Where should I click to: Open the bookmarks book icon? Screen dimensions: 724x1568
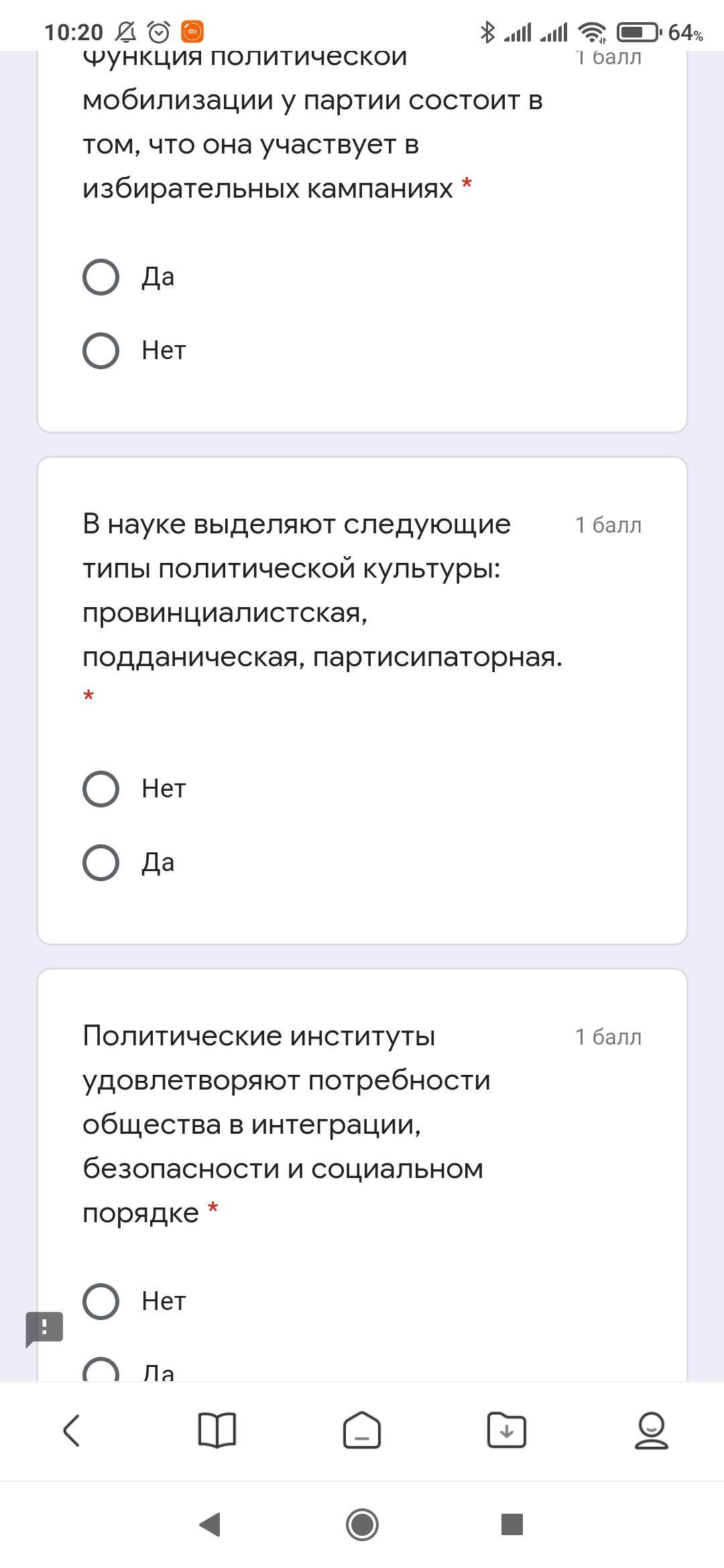pos(217,1431)
